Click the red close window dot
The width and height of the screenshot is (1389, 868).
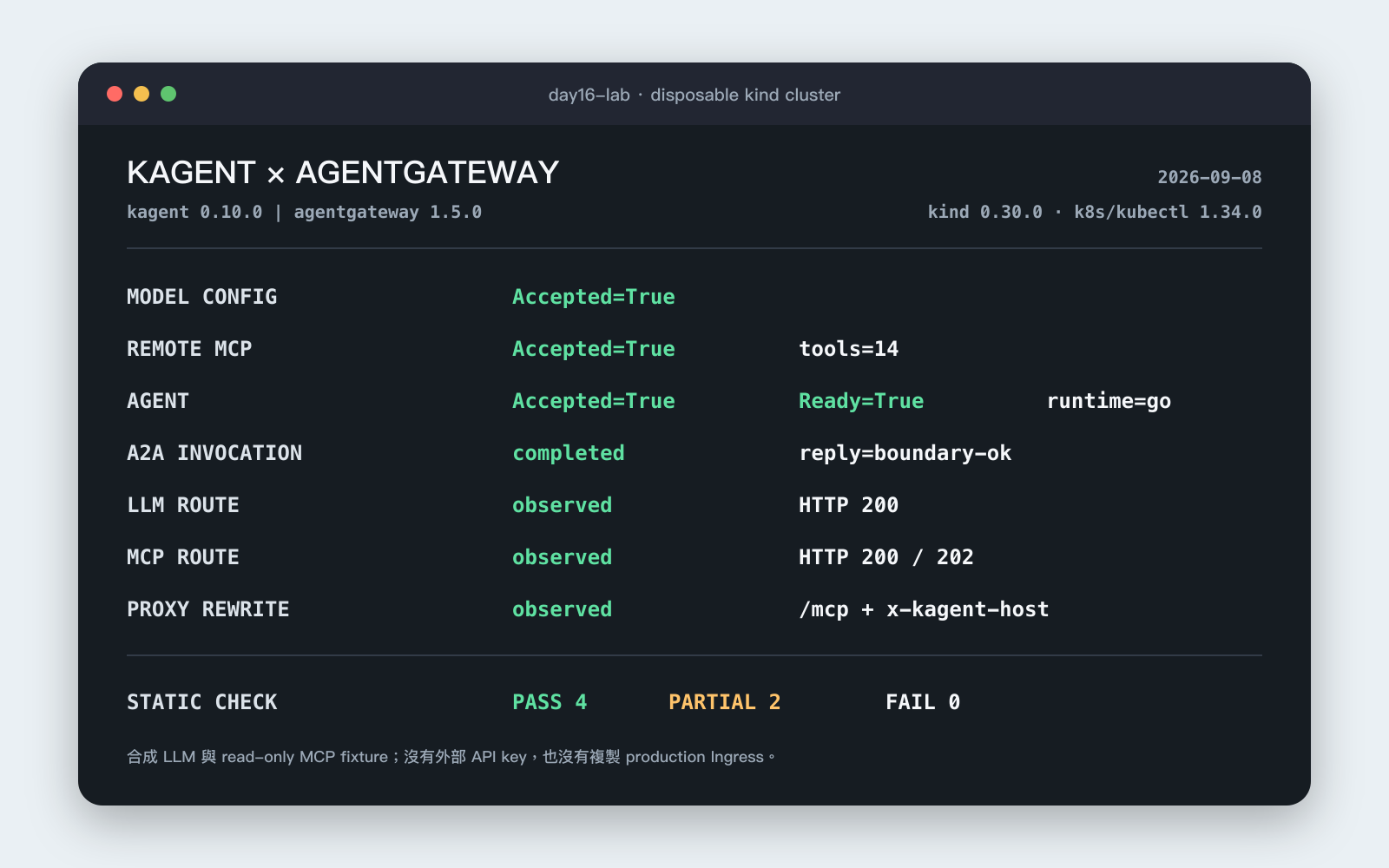[x=115, y=94]
